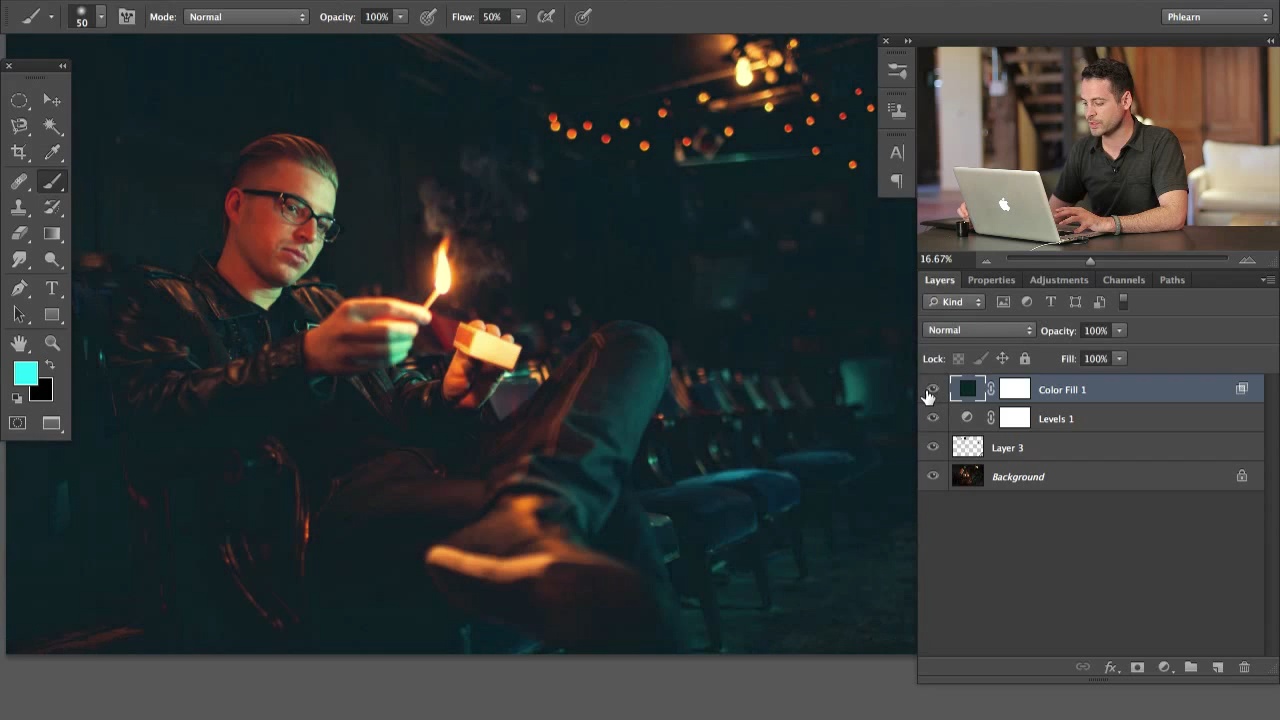Select the Layers tab
1280x720 pixels.
tap(939, 280)
